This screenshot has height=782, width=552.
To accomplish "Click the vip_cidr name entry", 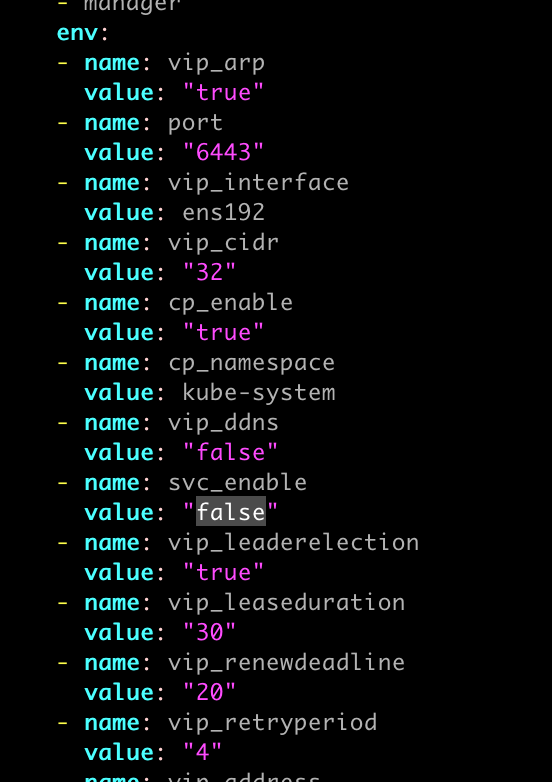I will pyautogui.click(x=223, y=243).
